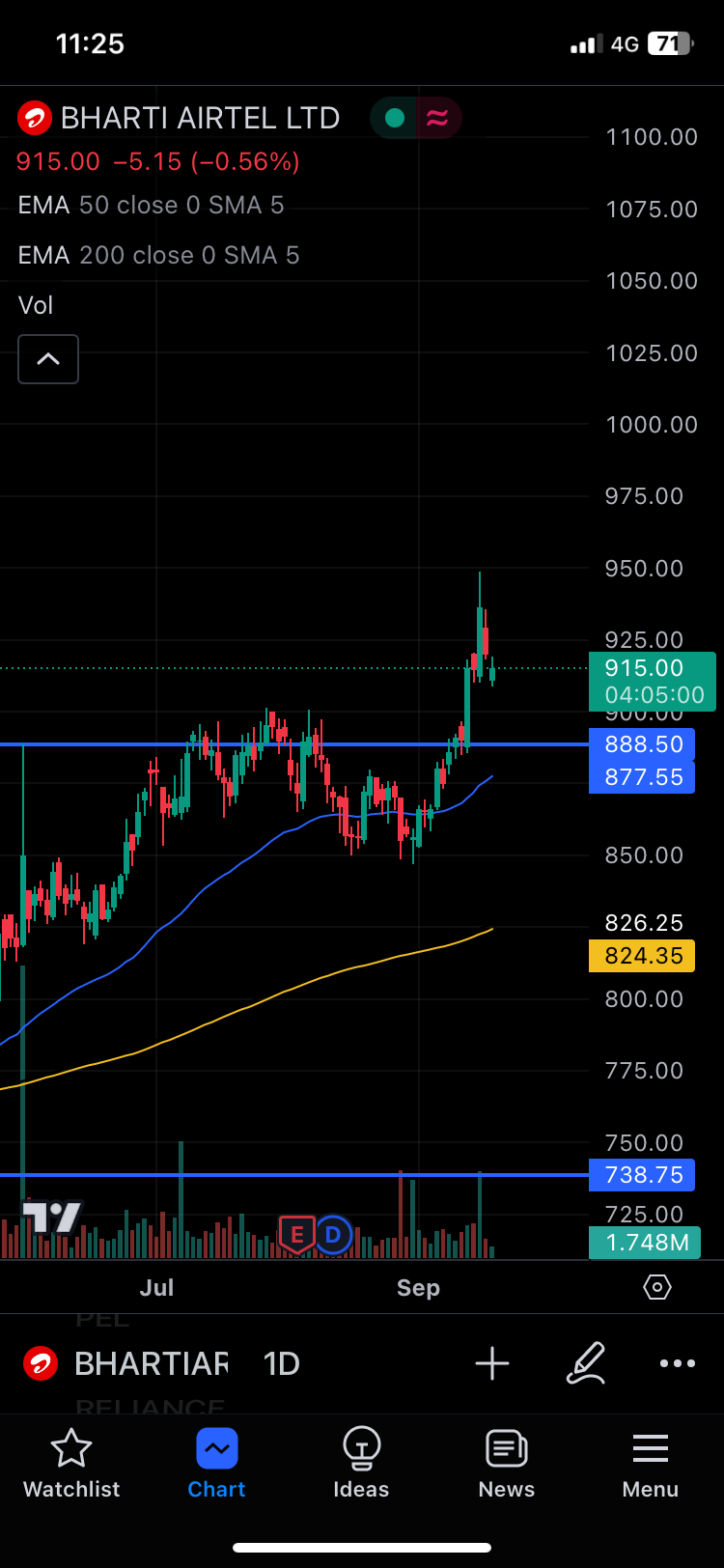The width and height of the screenshot is (724, 1568).
Task: Open the earnings 'E' marker on timeline
Action: (296, 1234)
